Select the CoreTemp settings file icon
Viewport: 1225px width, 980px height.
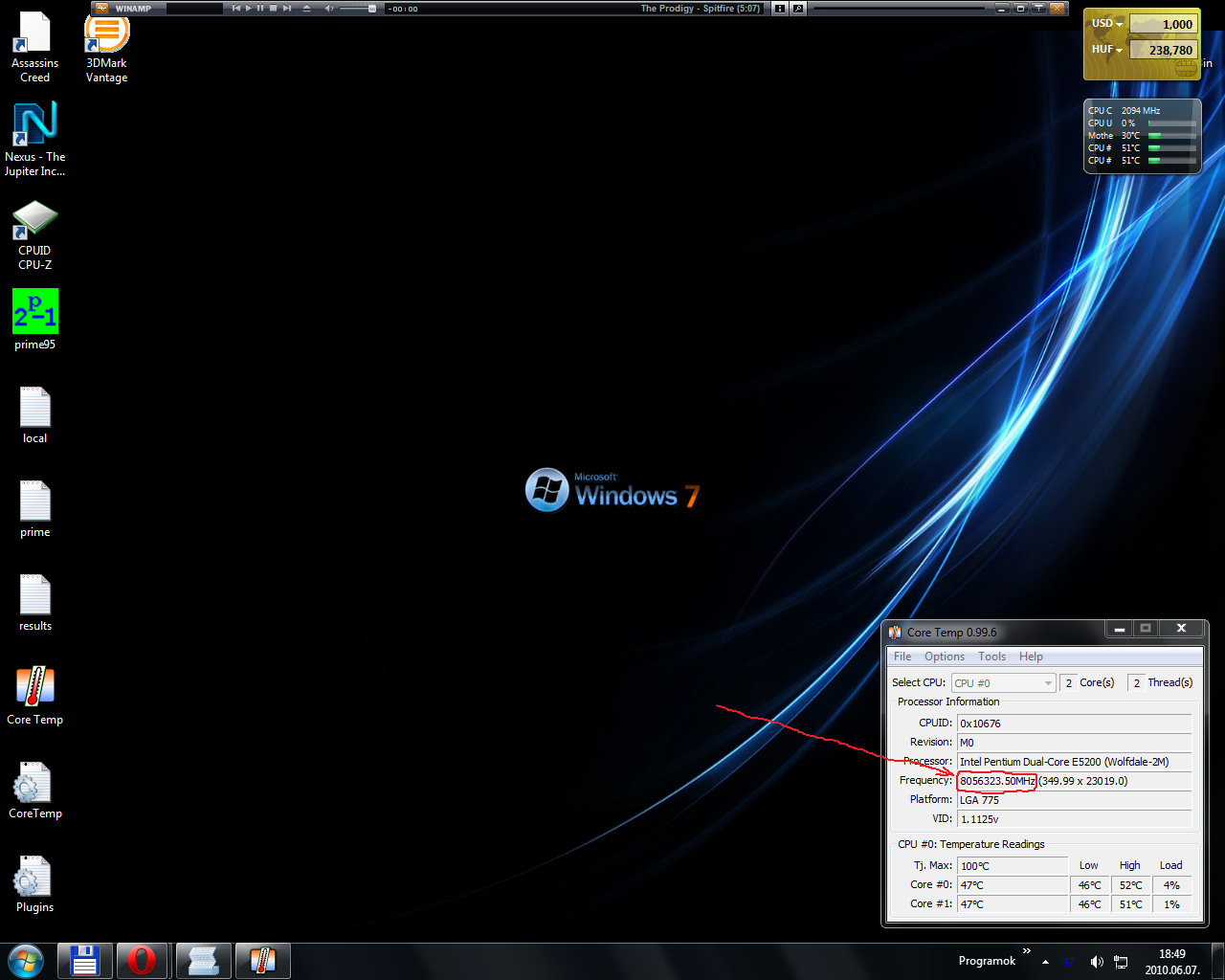point(34,791)
